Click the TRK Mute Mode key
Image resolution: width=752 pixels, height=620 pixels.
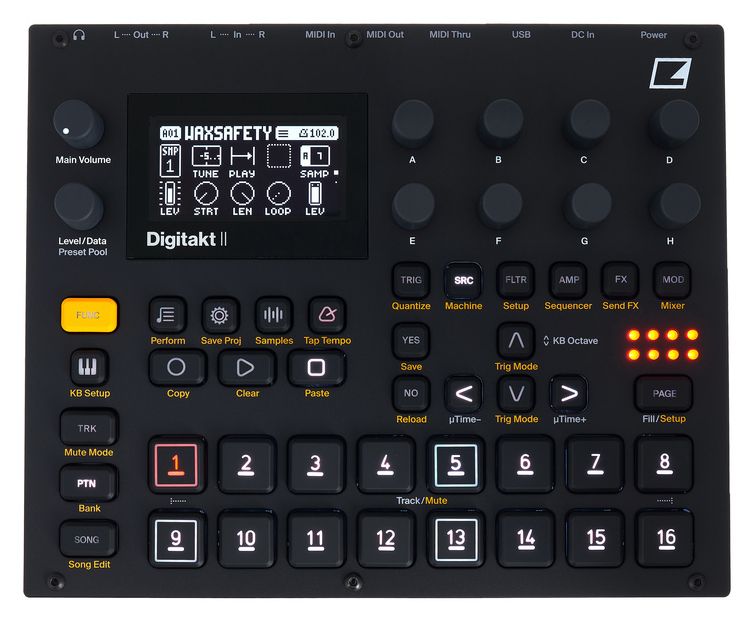(x=88, y=427)
